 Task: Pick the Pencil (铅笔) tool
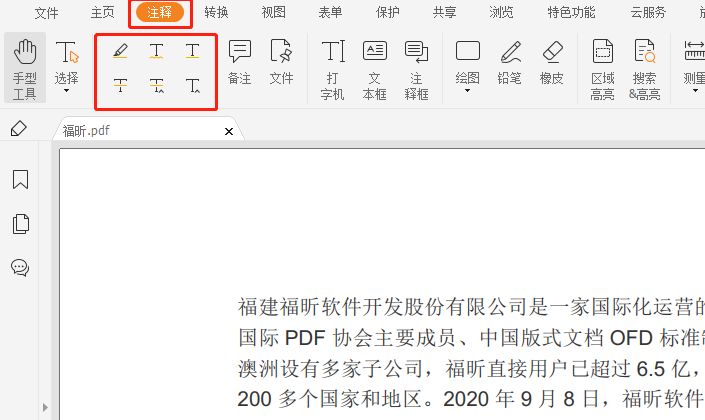510,62
